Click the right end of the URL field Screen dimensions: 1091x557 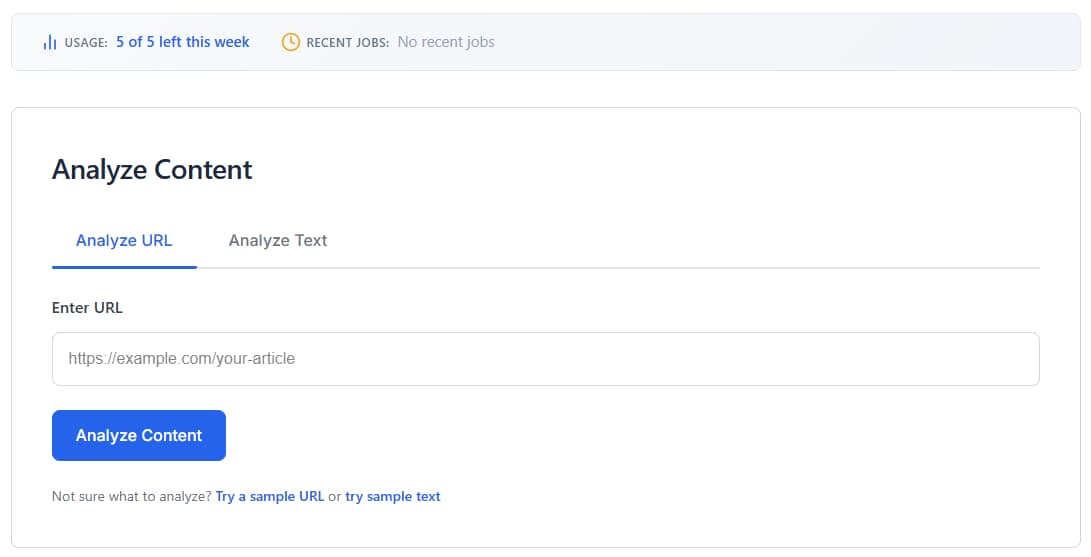pyautogui.click(x=1010, y=359)
